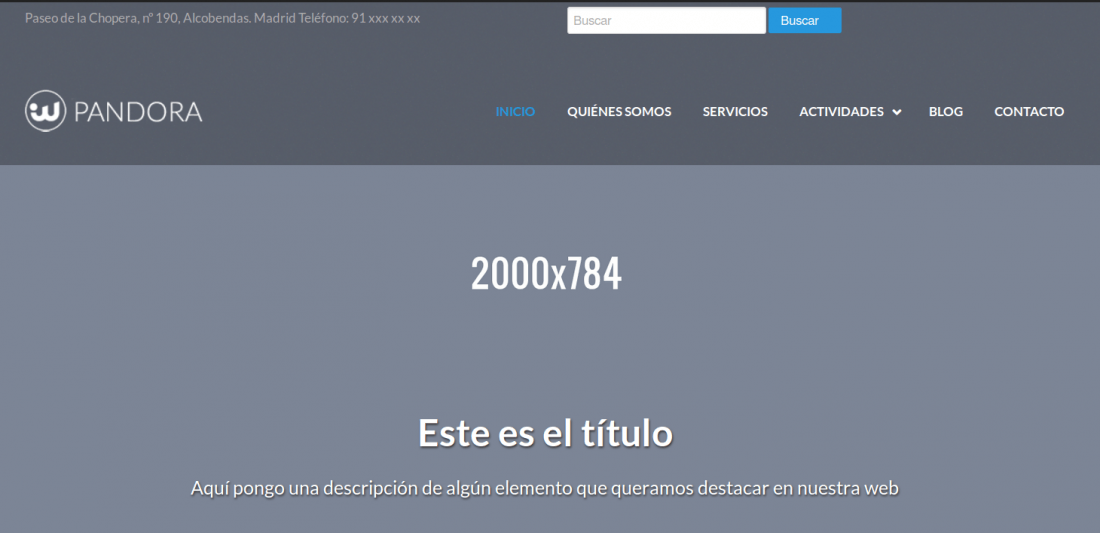Click the 'Este es el título' heading
The image size is (1100, 533).
[546, 433]
